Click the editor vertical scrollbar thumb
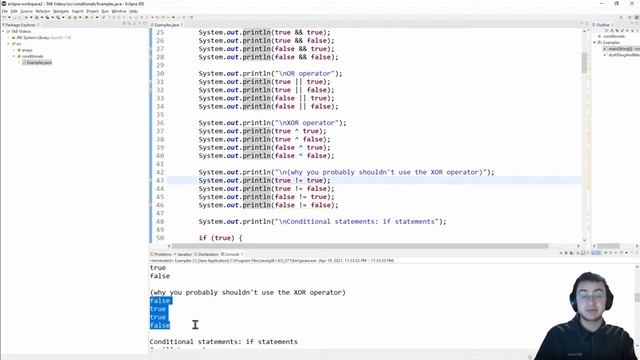 [584, 62]
